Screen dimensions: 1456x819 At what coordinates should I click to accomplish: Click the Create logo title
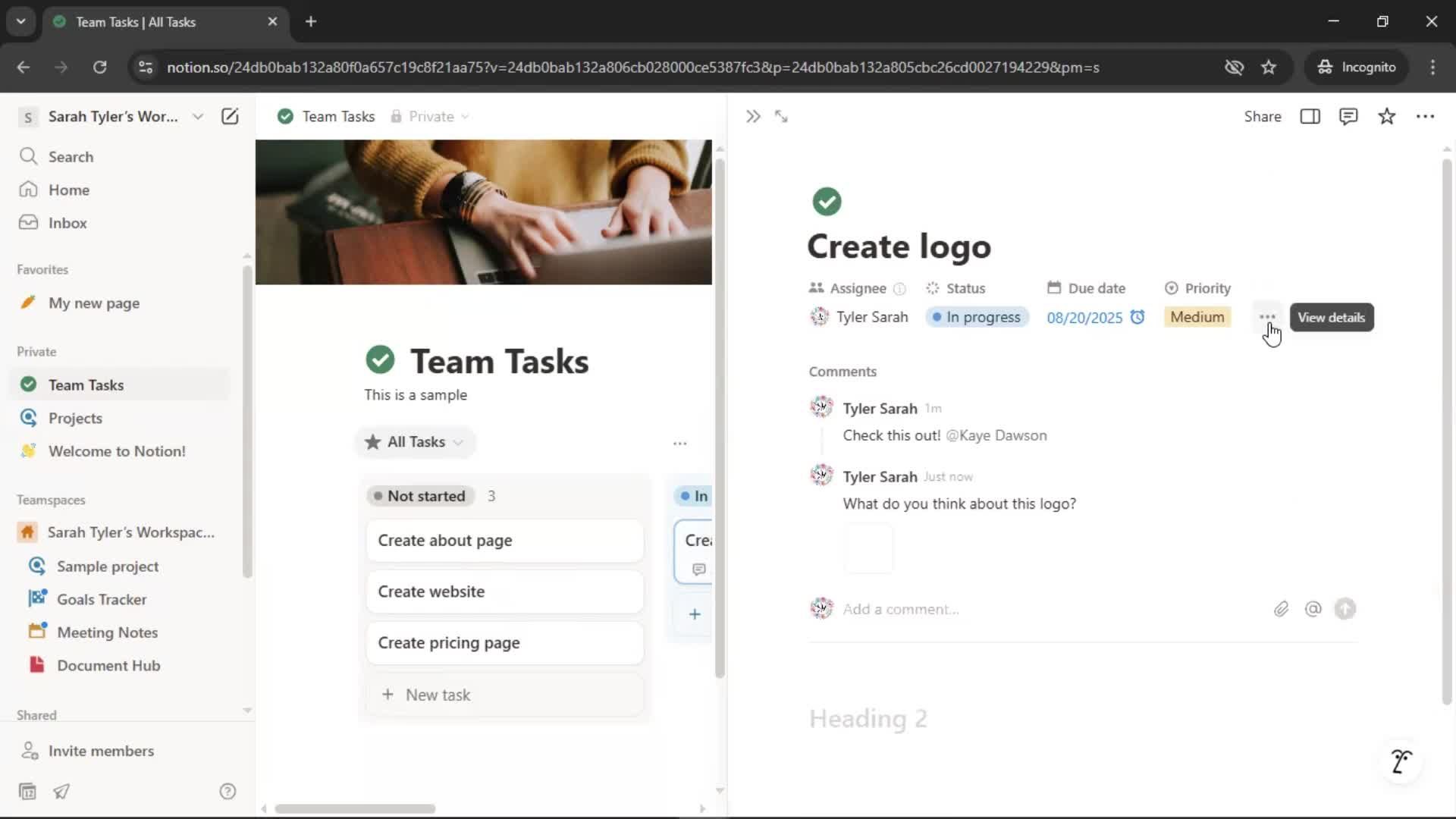(x=899, y=246)
